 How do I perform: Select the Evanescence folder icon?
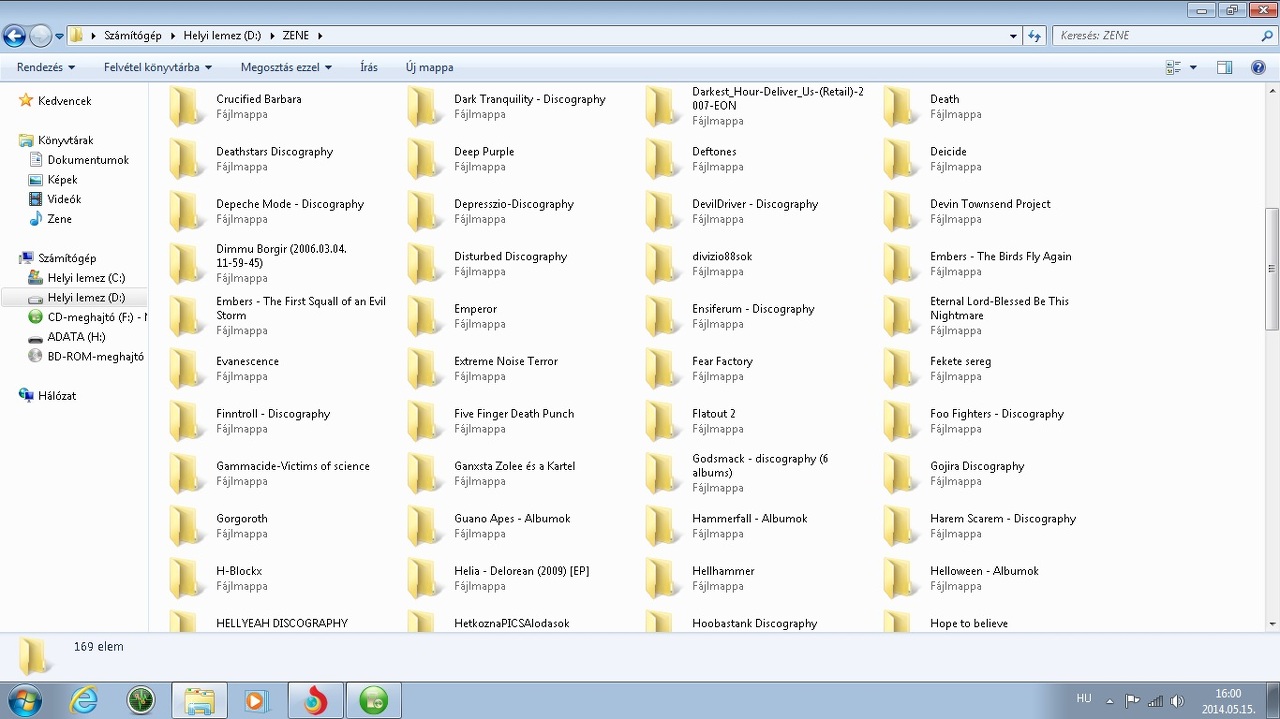pyautogui.click(x=187, y=369)
